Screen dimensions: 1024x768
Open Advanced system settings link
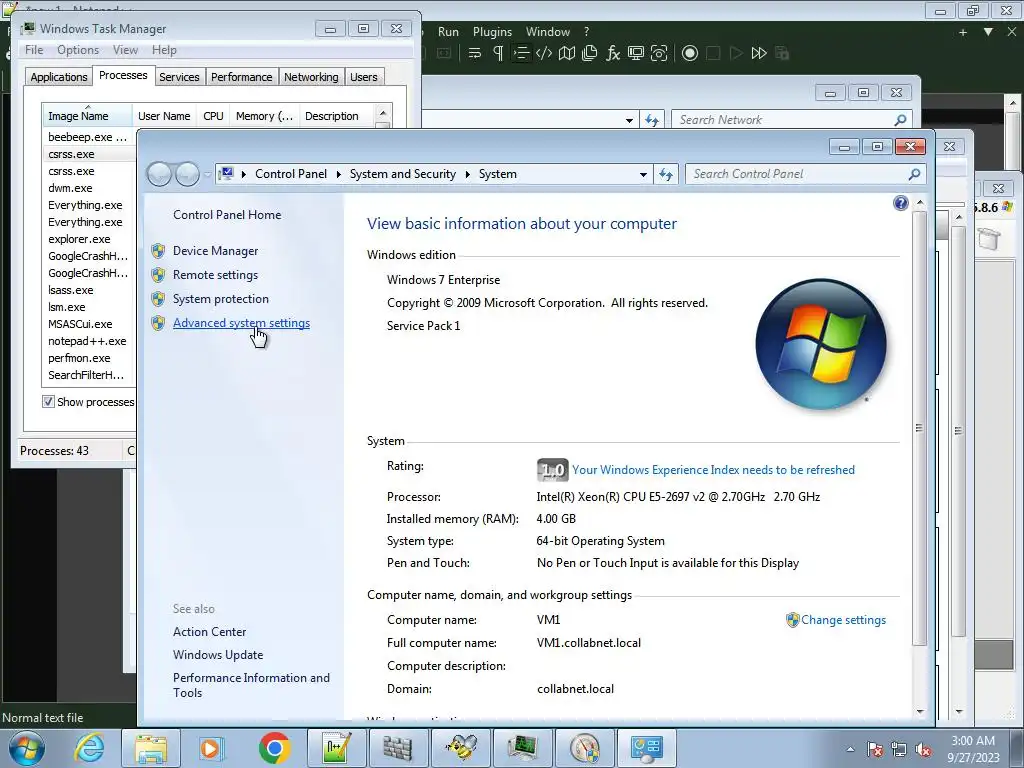pyautogui.click(x=241, y=323)
